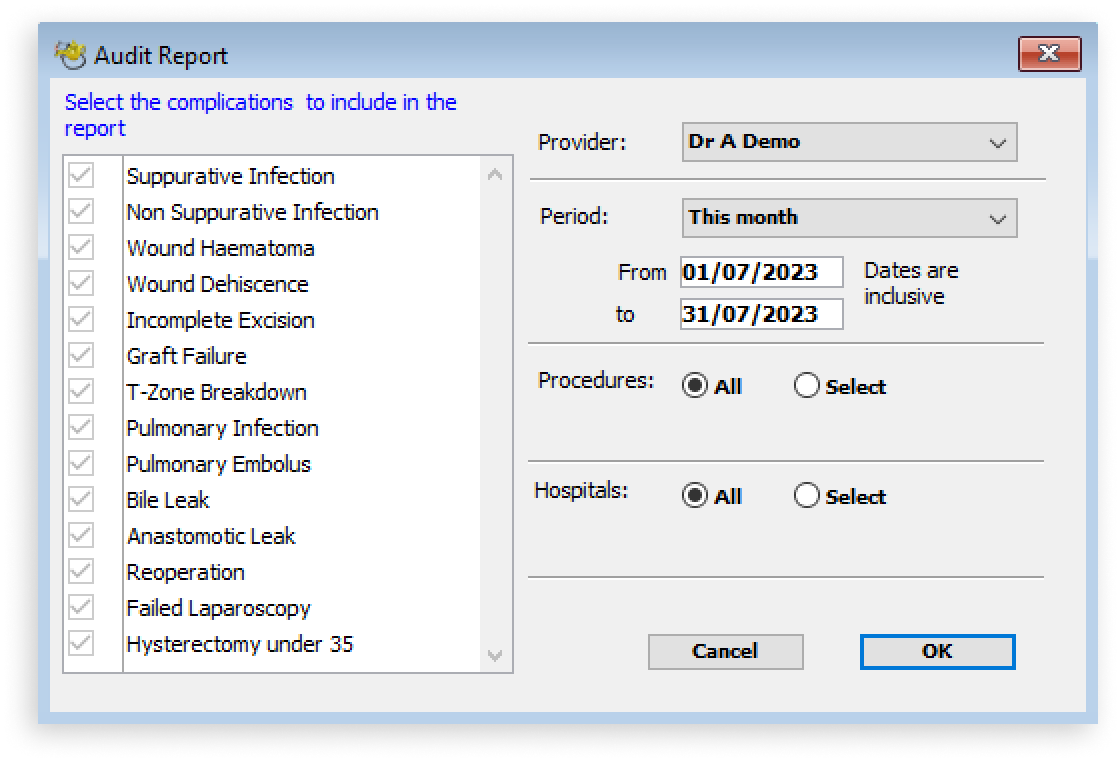Image resolution: width=1120 pixels, height=762 pixels.
Task: Choose Select option for Hospitals
Action: point(807,497)
